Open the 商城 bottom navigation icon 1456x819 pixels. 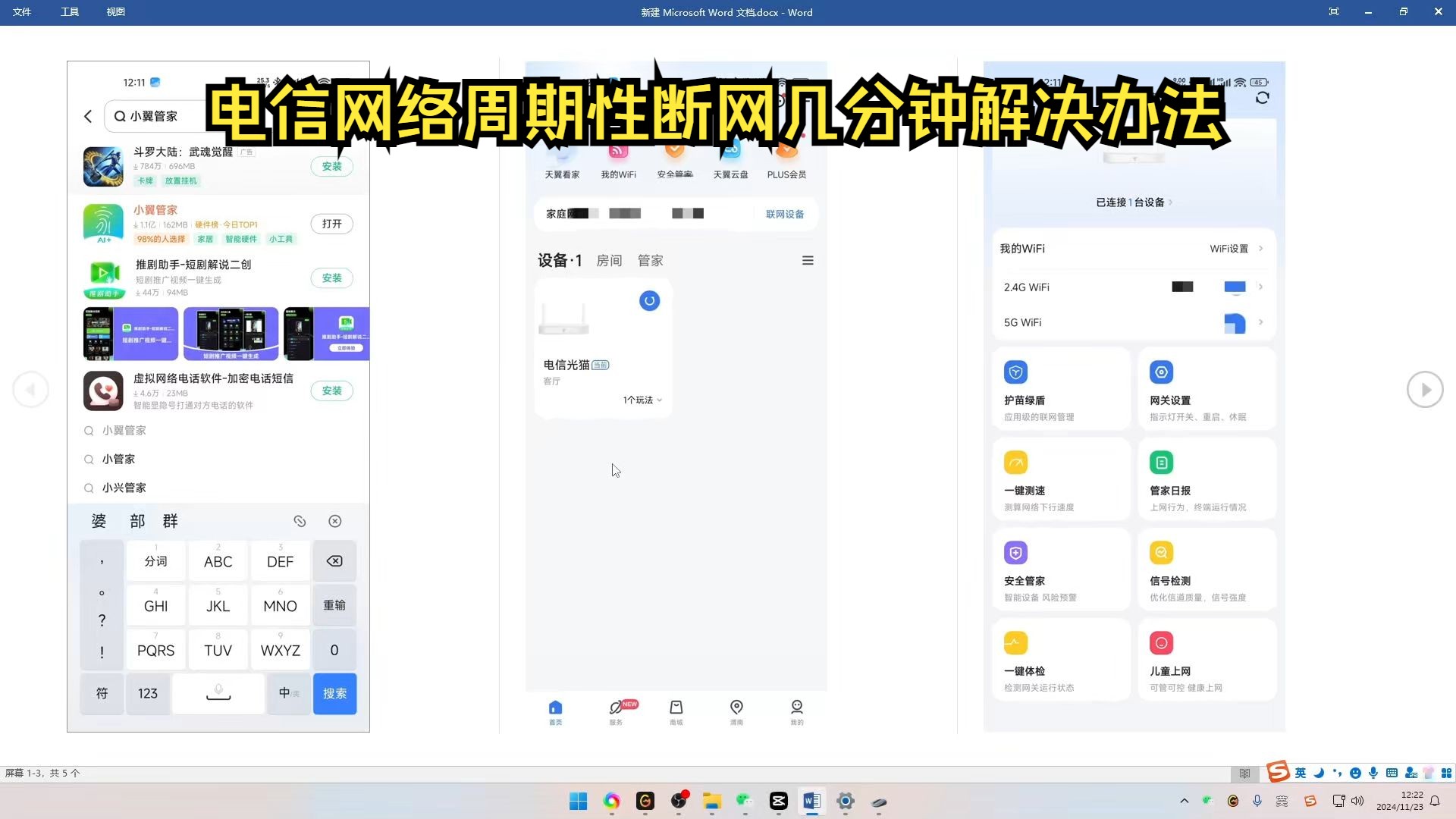(x=676, y=712)
